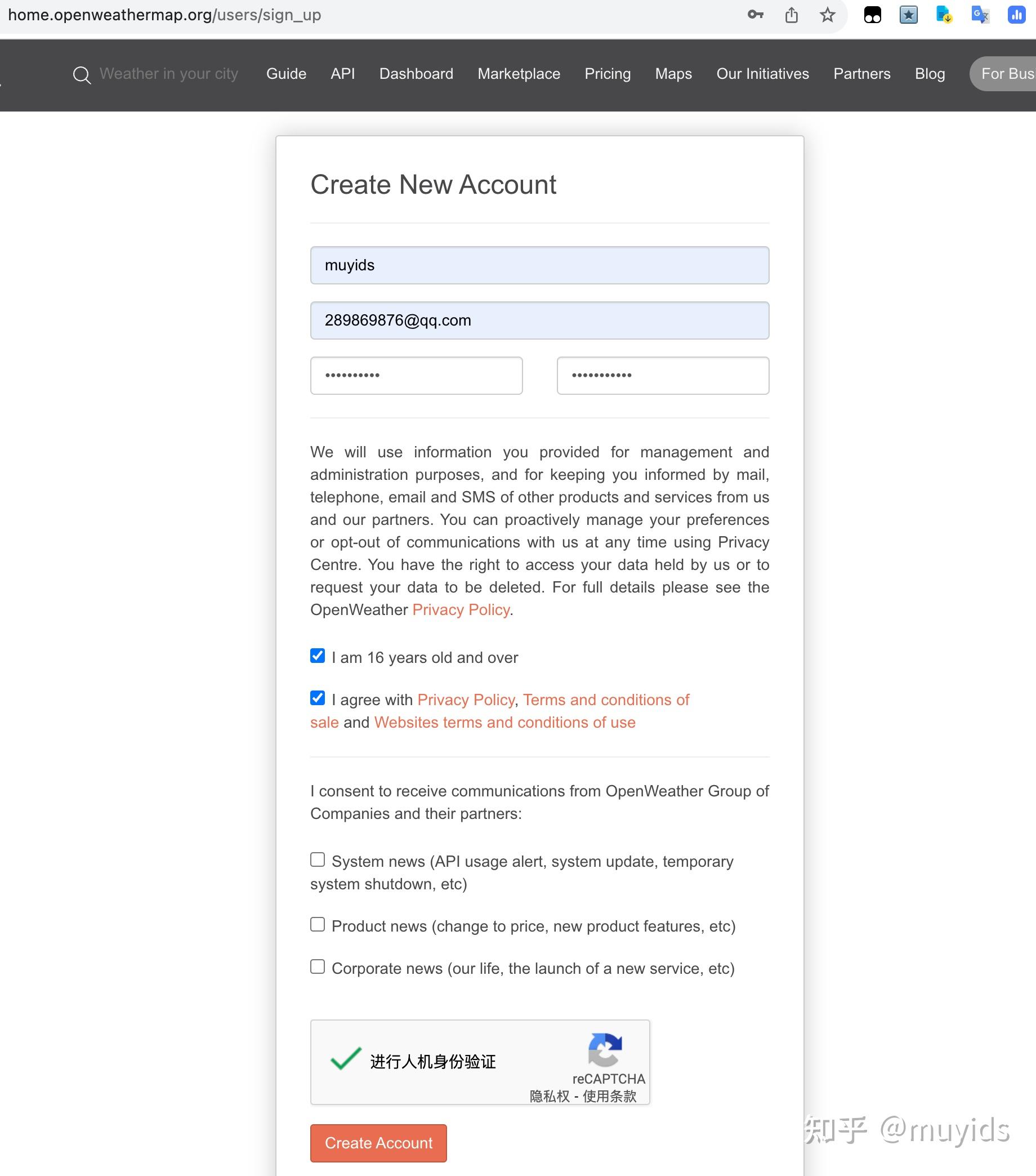1036x1176 pixels.
Task: Open Websites terms and conditions of use
Action: (505, 723)
